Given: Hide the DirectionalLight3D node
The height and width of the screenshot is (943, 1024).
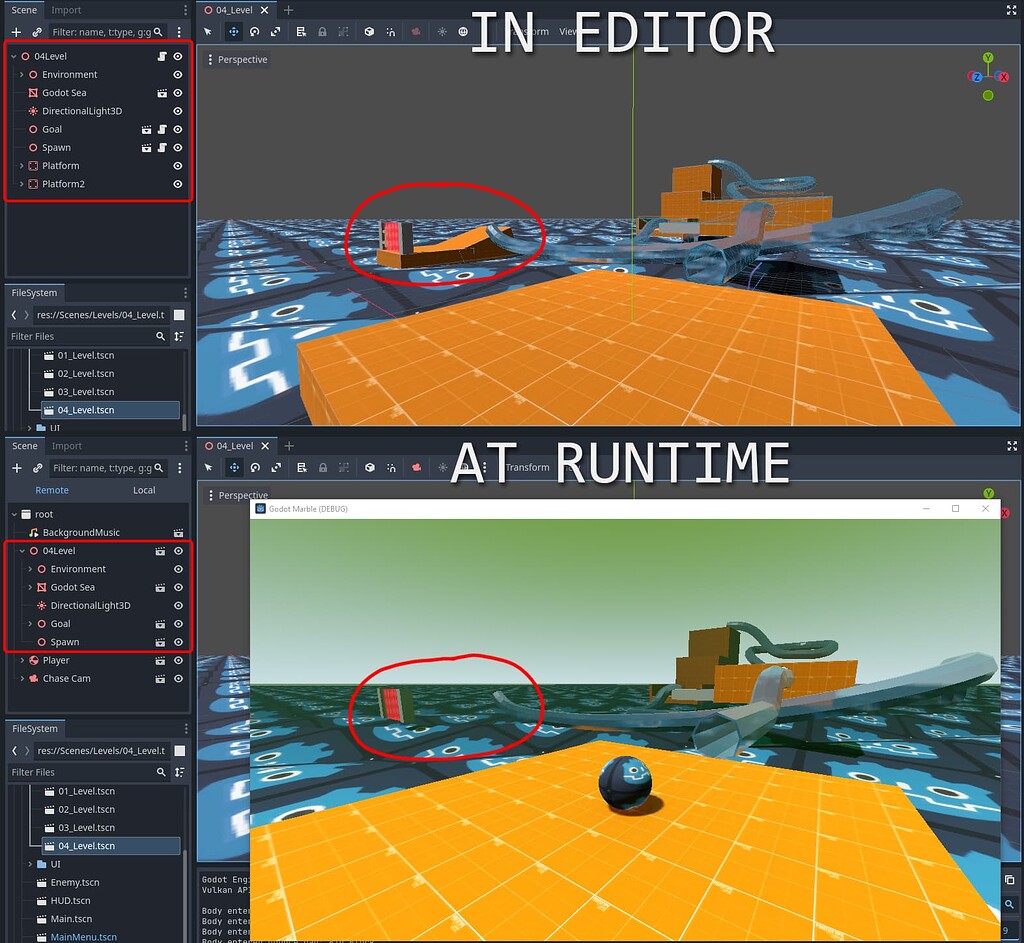Looking at the screenshot, I should tap(177, 111).
